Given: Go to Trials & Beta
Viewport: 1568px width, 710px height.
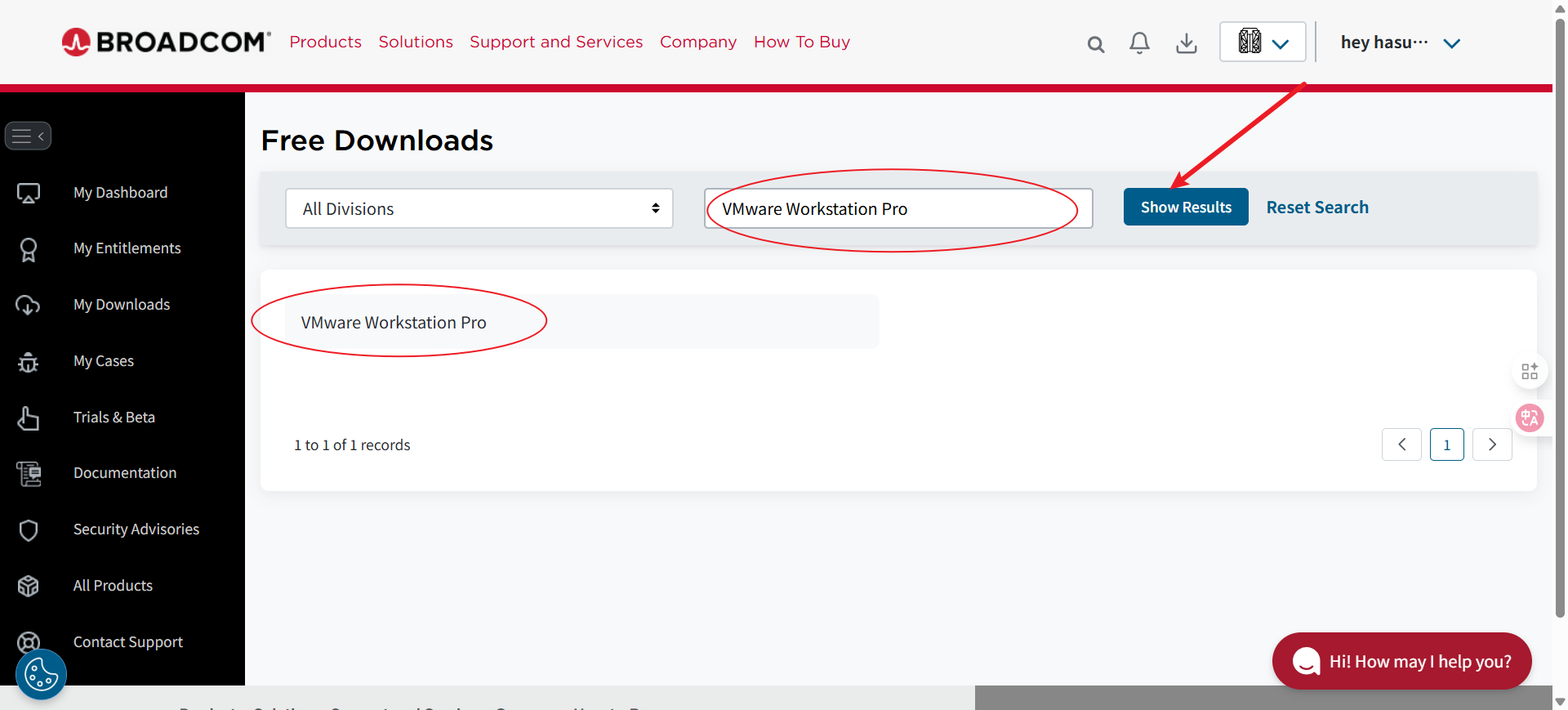Looking at the screenshot, I should (x=114, y=418).
